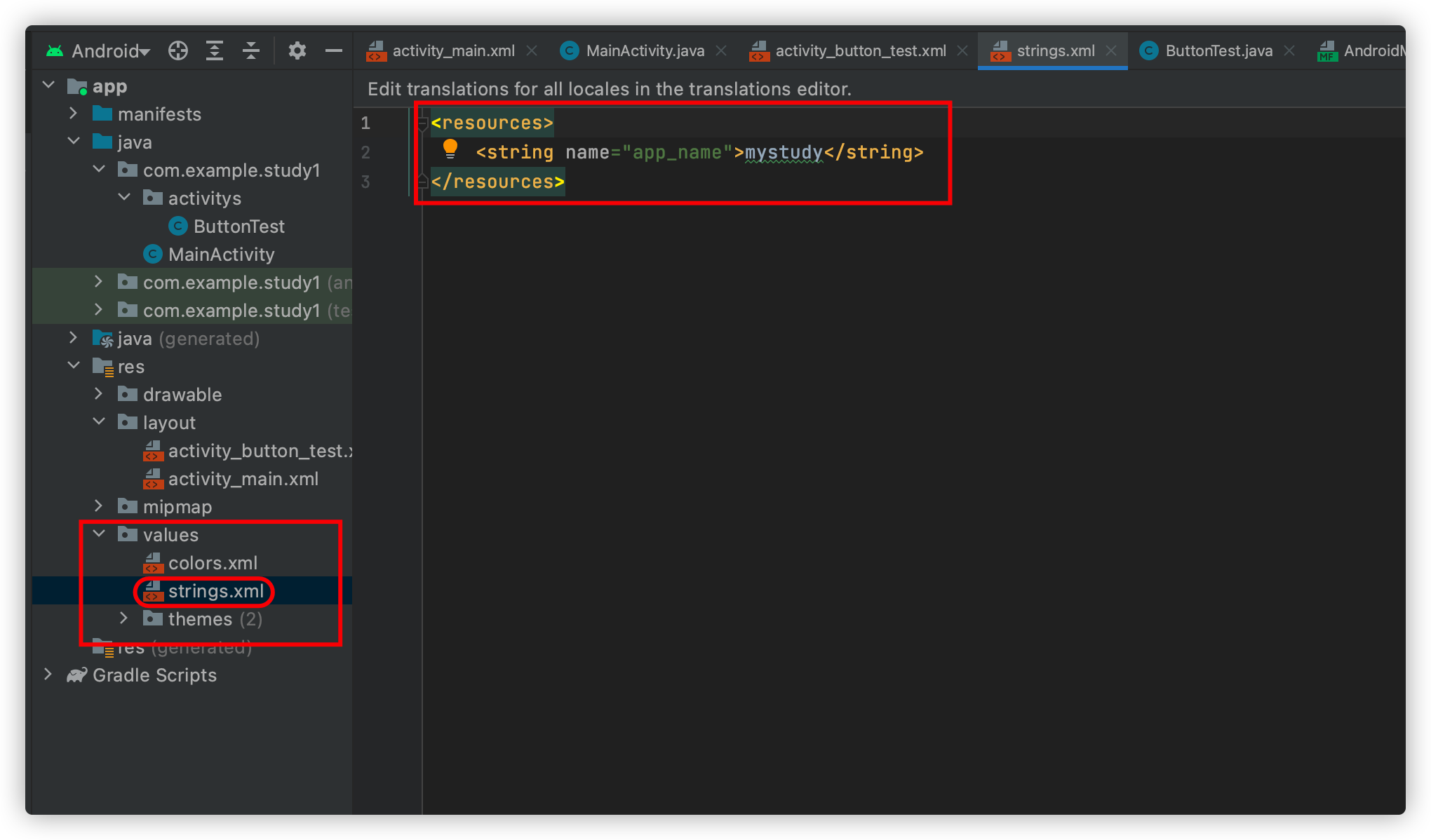Expand the drawable folder

pos(99,394)
